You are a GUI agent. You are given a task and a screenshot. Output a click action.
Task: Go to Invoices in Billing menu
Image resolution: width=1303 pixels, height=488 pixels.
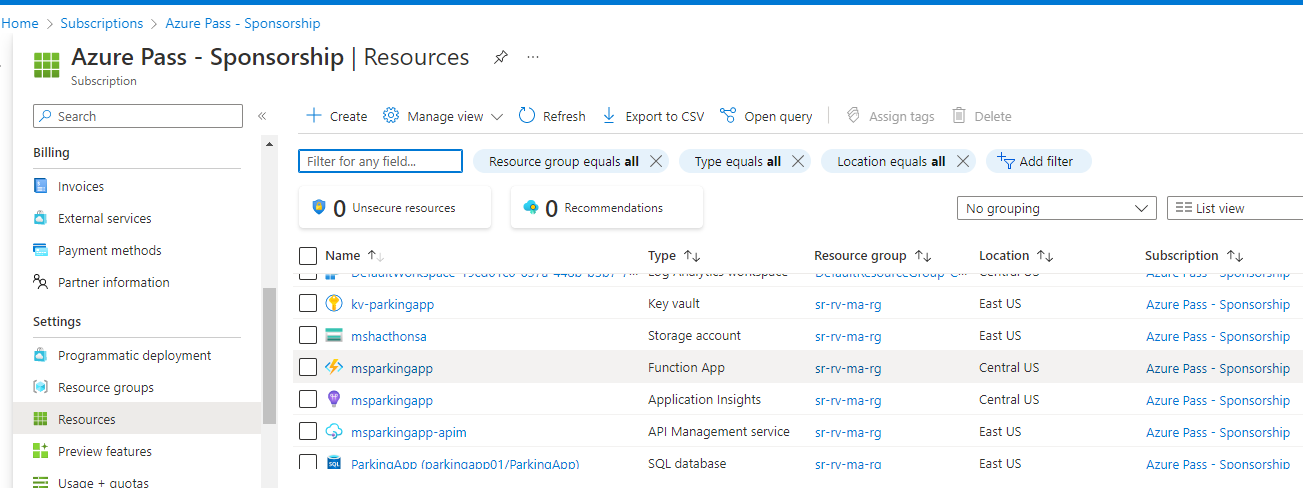[80, 186]
